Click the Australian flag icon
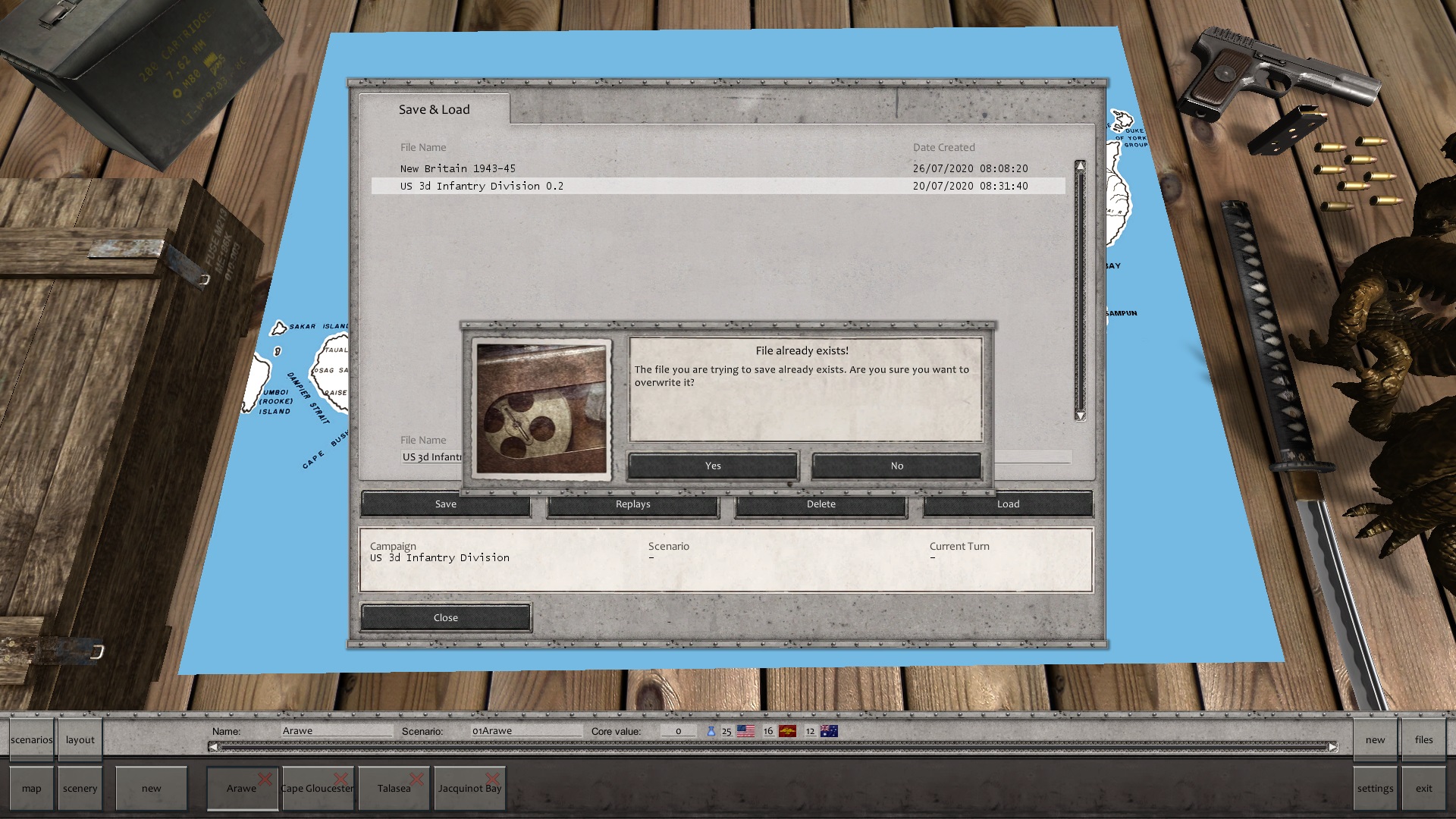 829,731
